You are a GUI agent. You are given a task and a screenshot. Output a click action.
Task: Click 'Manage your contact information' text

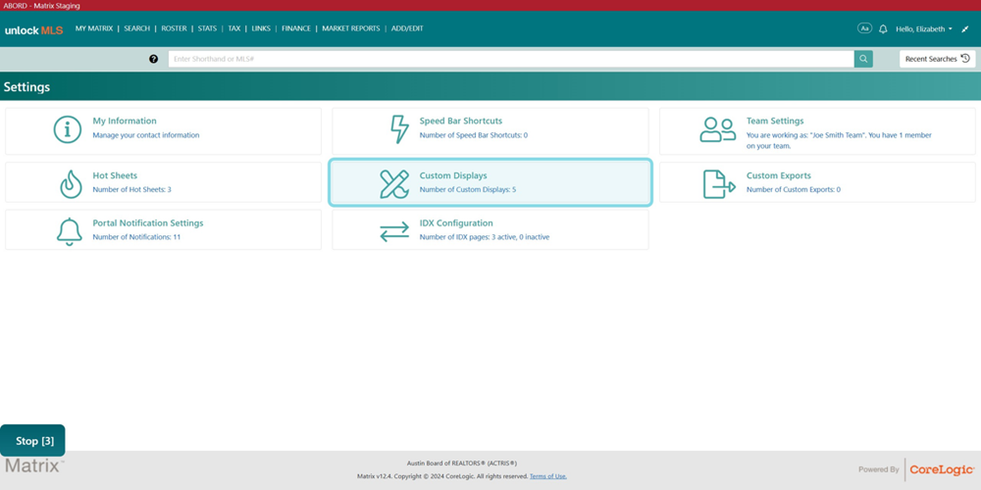146,135
